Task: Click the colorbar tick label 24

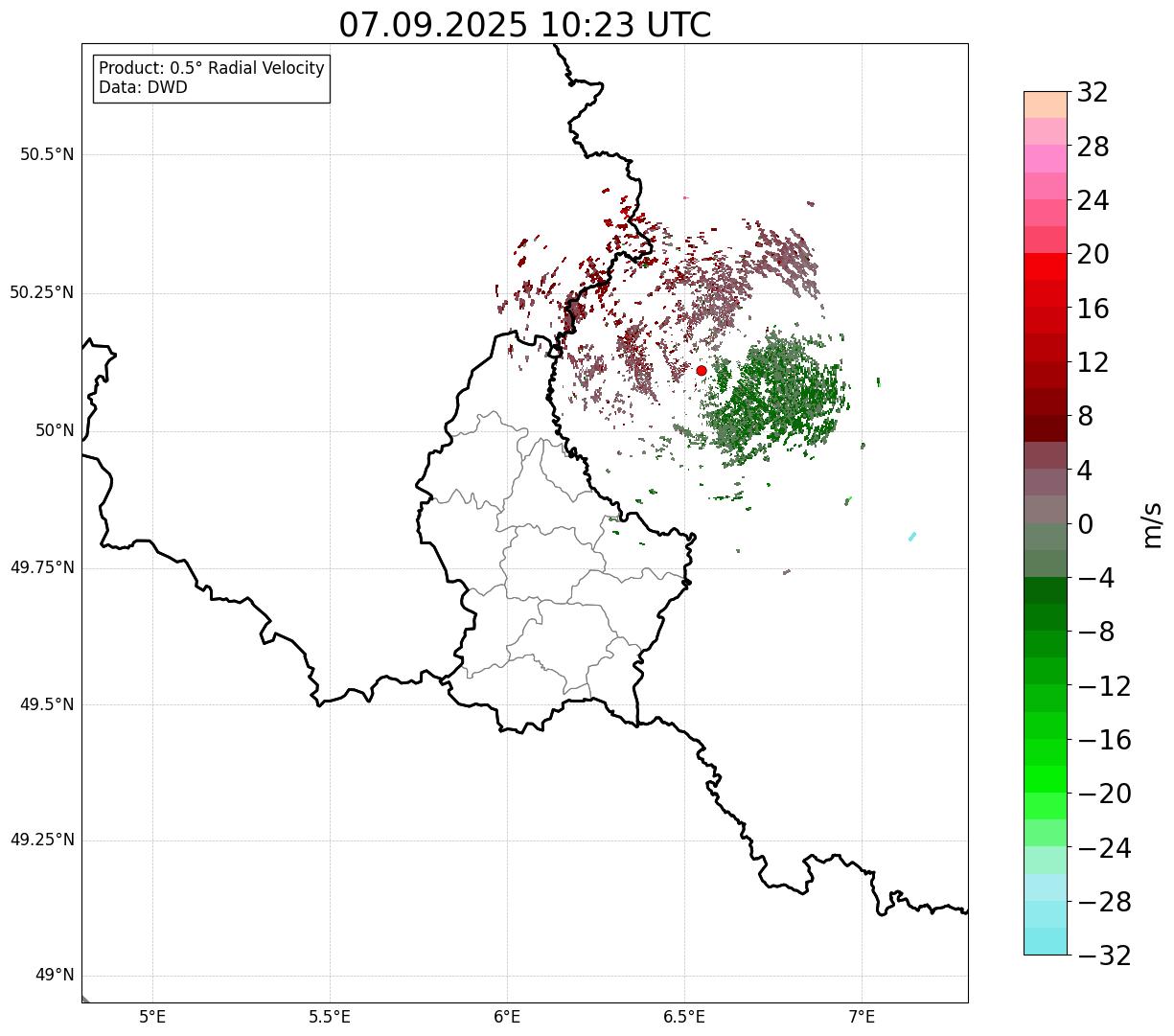Action: tap(1093, 200)
